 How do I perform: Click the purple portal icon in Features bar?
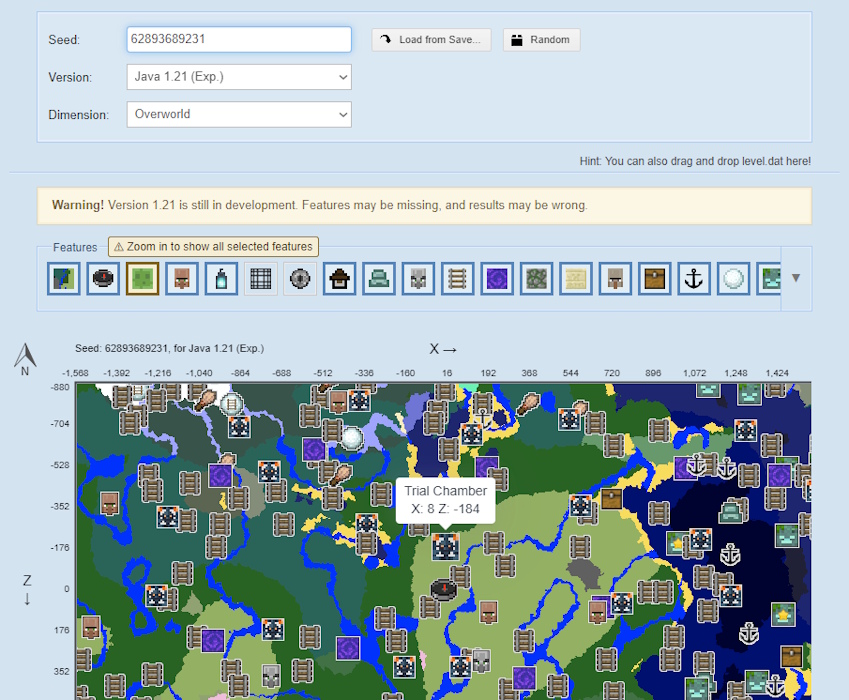point(497,278)
